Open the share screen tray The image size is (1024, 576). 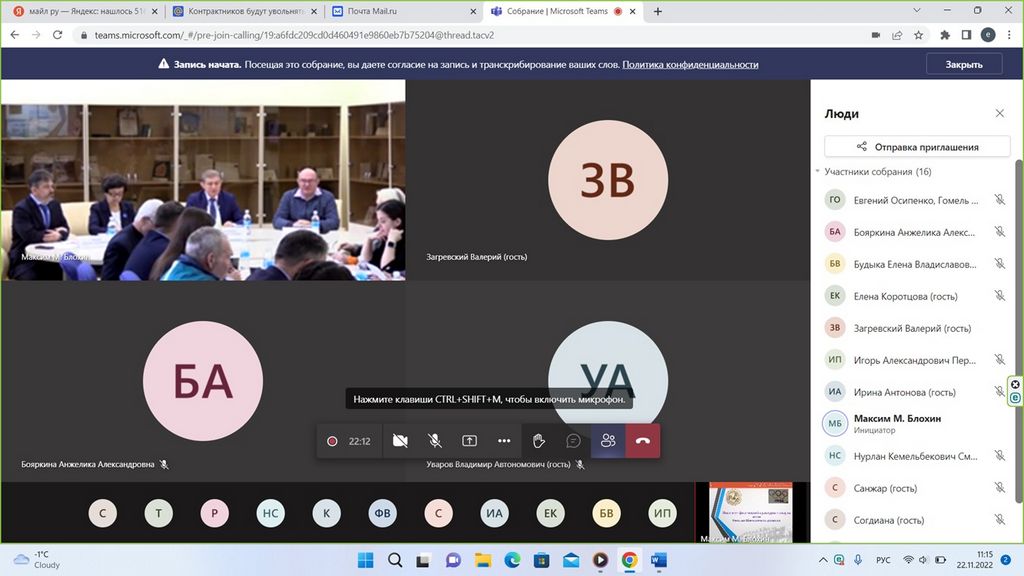point(469,441)
